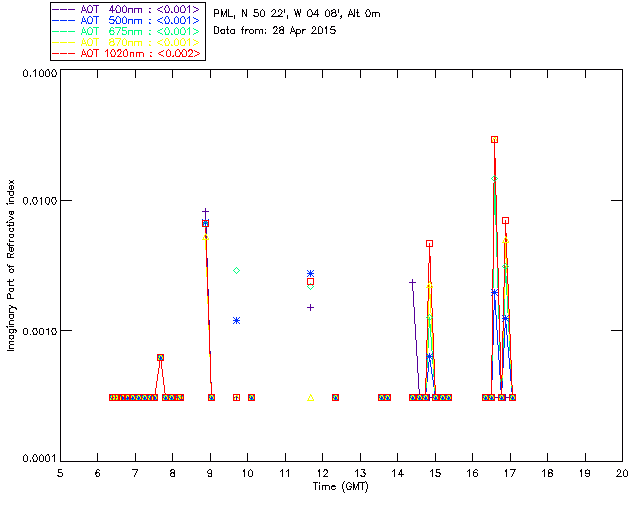Click the purple plus marker after 14 GMT
The height and width of the screenshot is (512, 640).
[x=412, y=282]
